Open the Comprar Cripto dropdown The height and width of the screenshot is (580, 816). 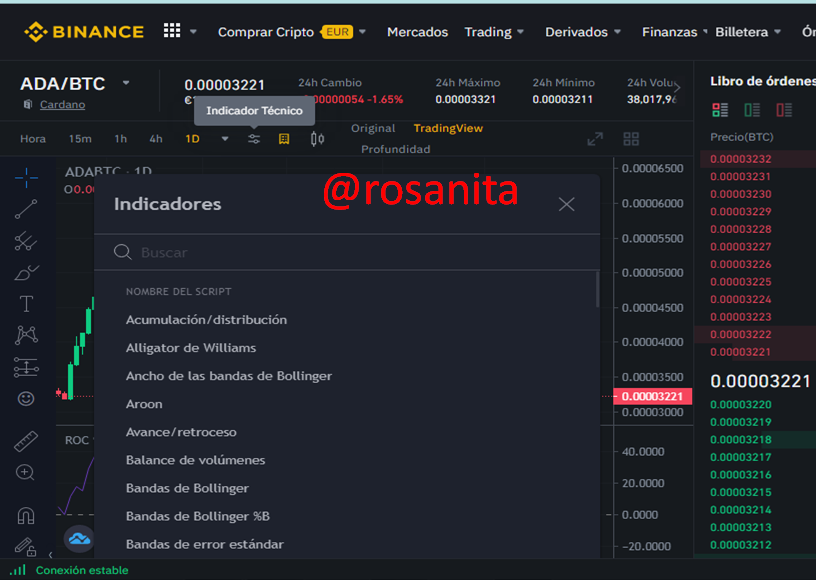pos(291,32)
